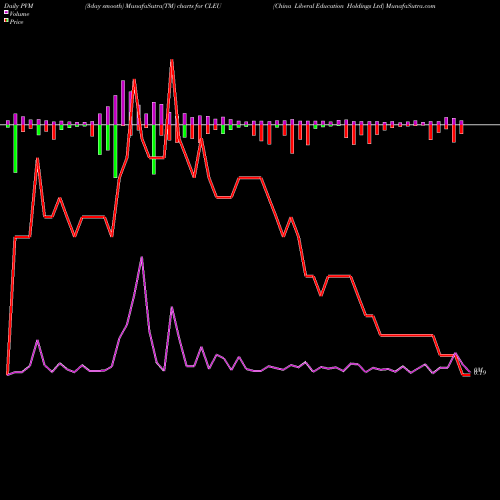500x500 pixels.
Task: Click the Price legend swatch
Action: click(6, 21)
